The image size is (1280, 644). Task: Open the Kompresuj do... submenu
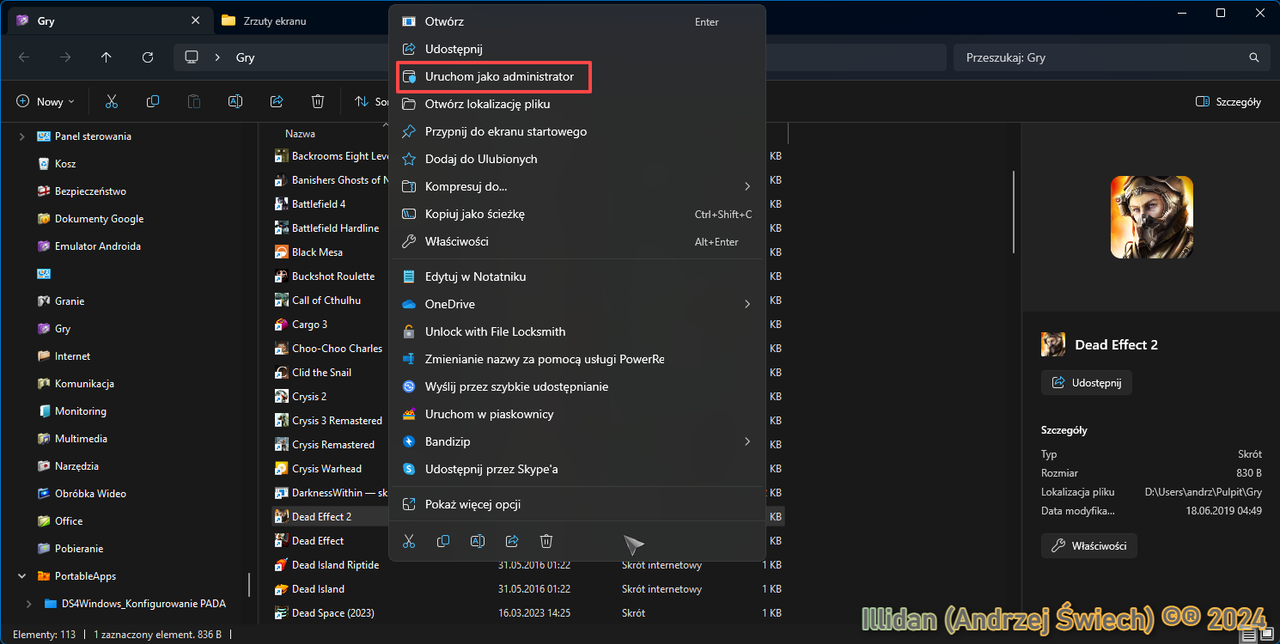tap(577, 186)
